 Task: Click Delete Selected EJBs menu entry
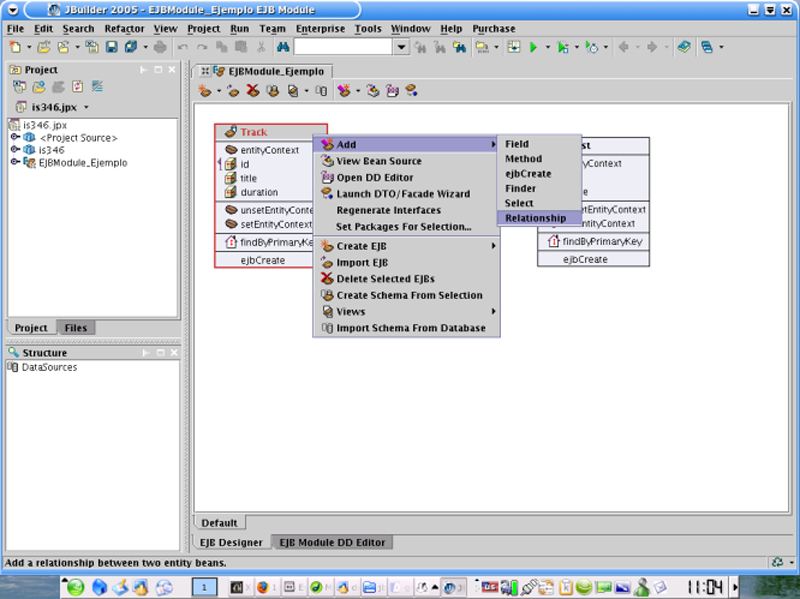click(x=385, y=279)
